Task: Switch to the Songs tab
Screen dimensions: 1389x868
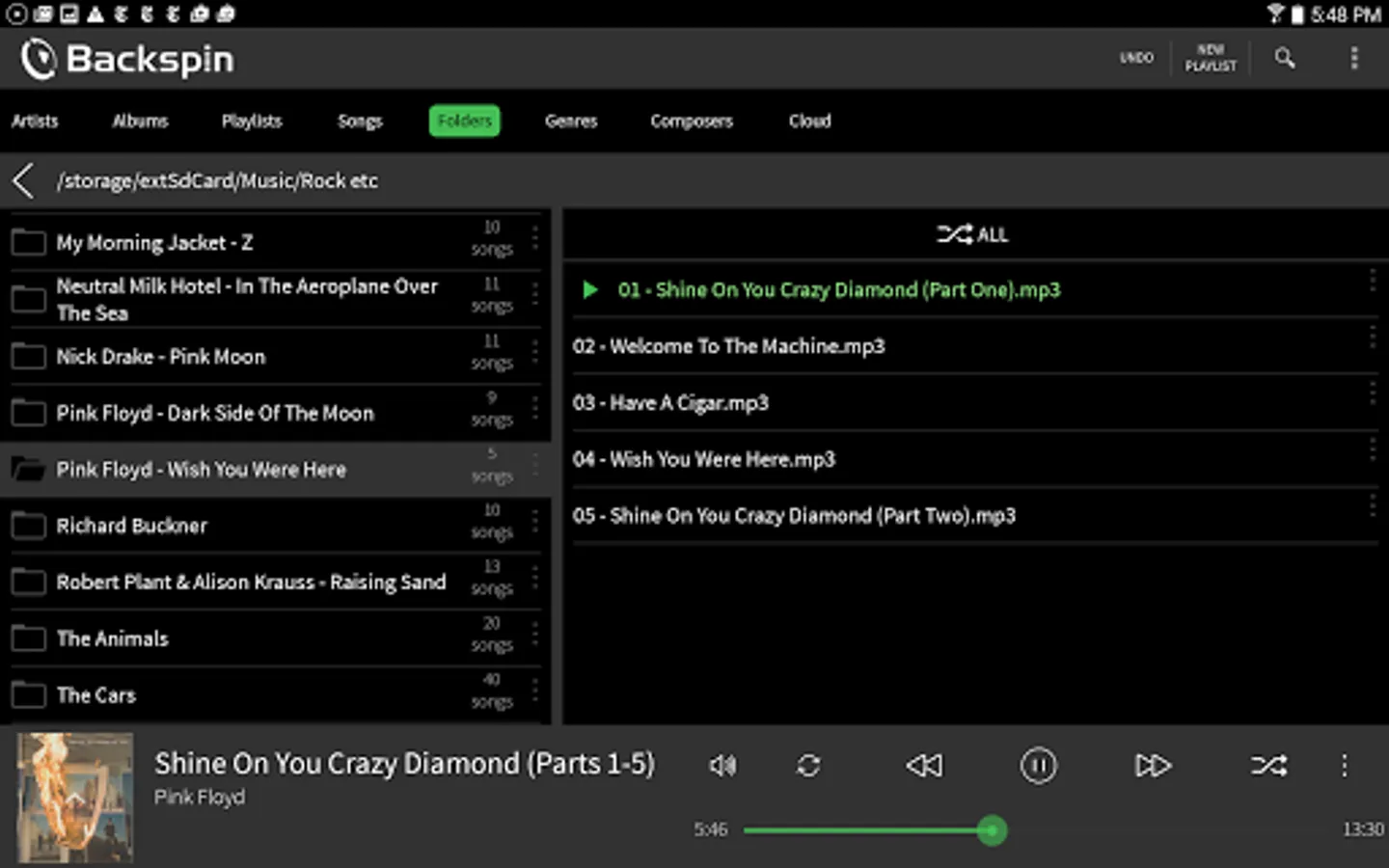Action: click(360, 121)
